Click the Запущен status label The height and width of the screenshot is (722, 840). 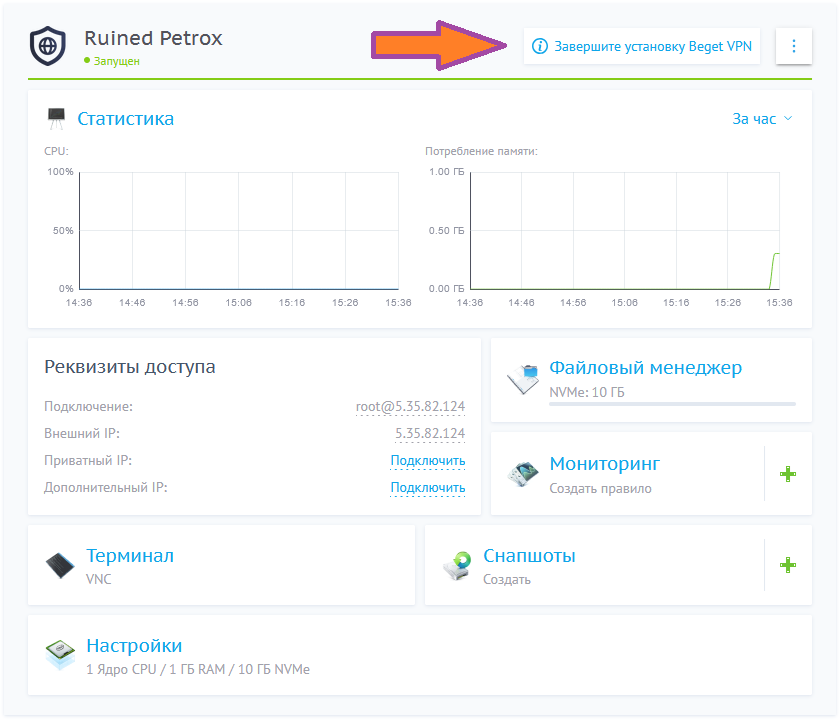point(117,61)
